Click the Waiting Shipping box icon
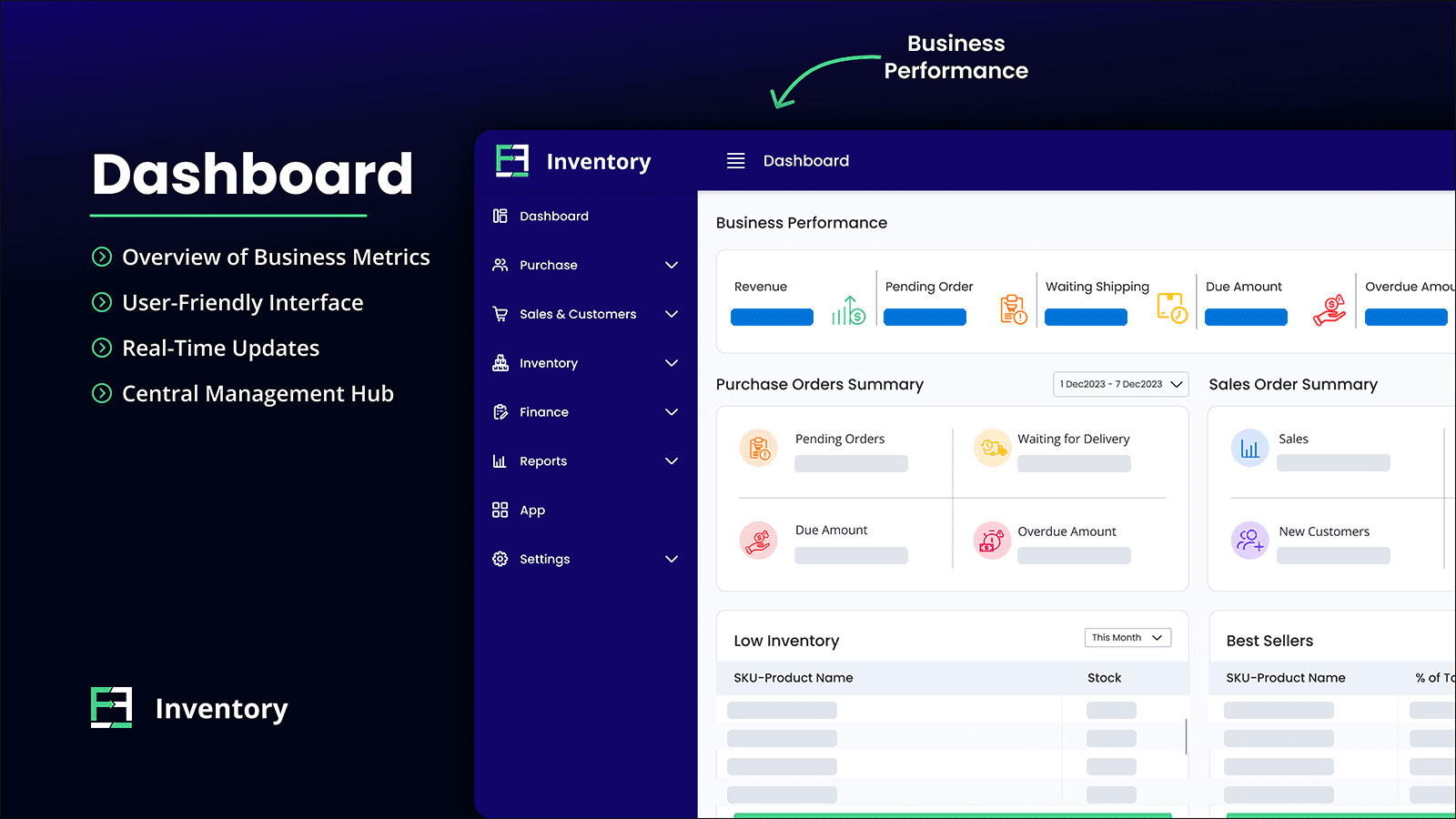 click(1172, 308)
